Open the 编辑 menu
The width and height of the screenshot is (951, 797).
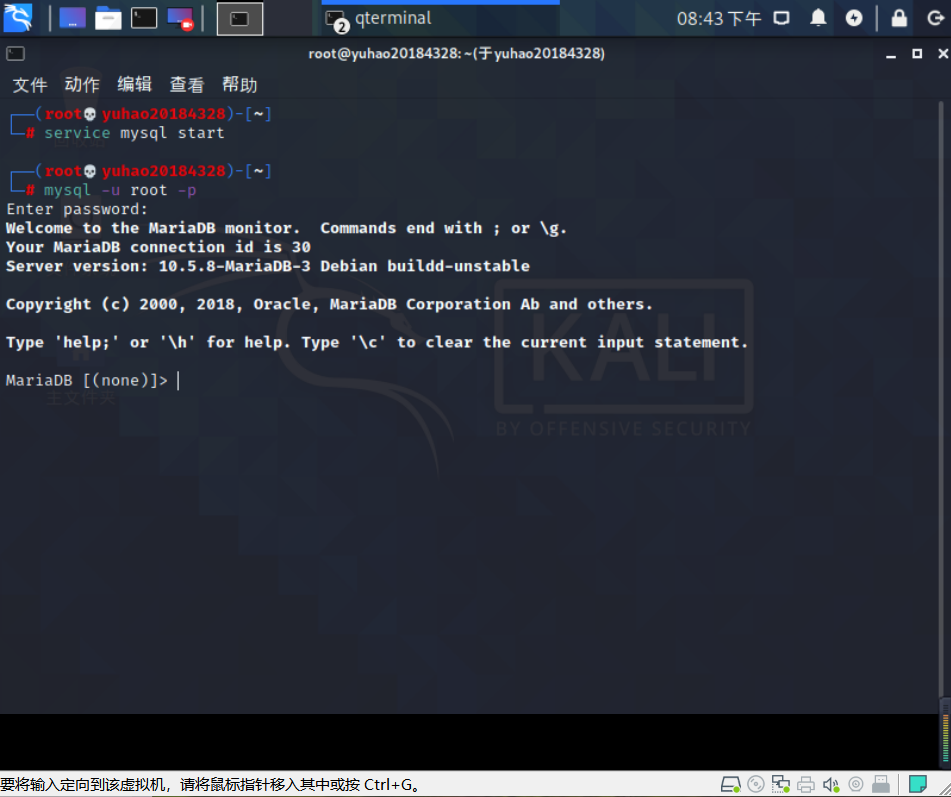[135, 85]
